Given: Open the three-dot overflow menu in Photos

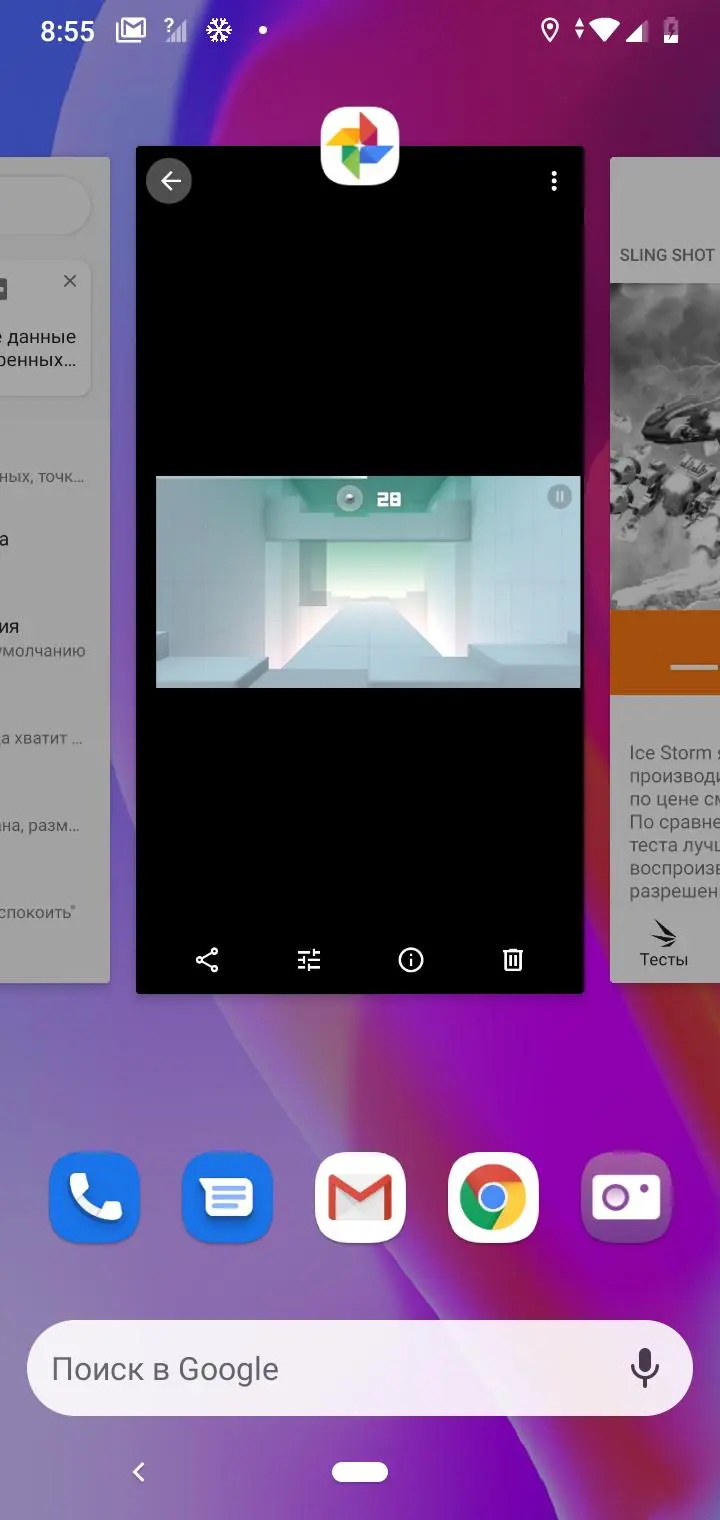Looking at the screenshot, I should coord(553,181).
